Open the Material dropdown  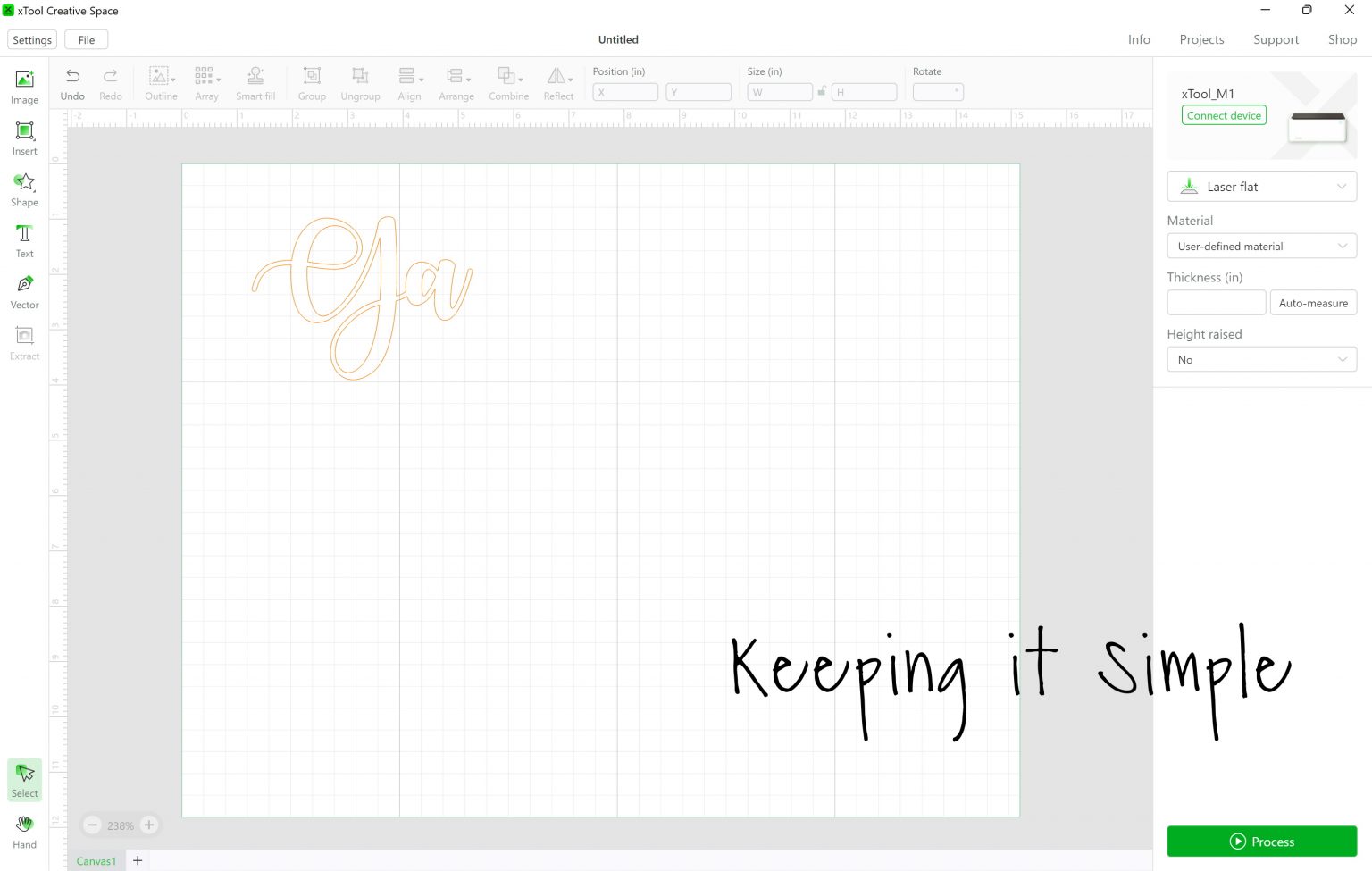(1261, 246)
